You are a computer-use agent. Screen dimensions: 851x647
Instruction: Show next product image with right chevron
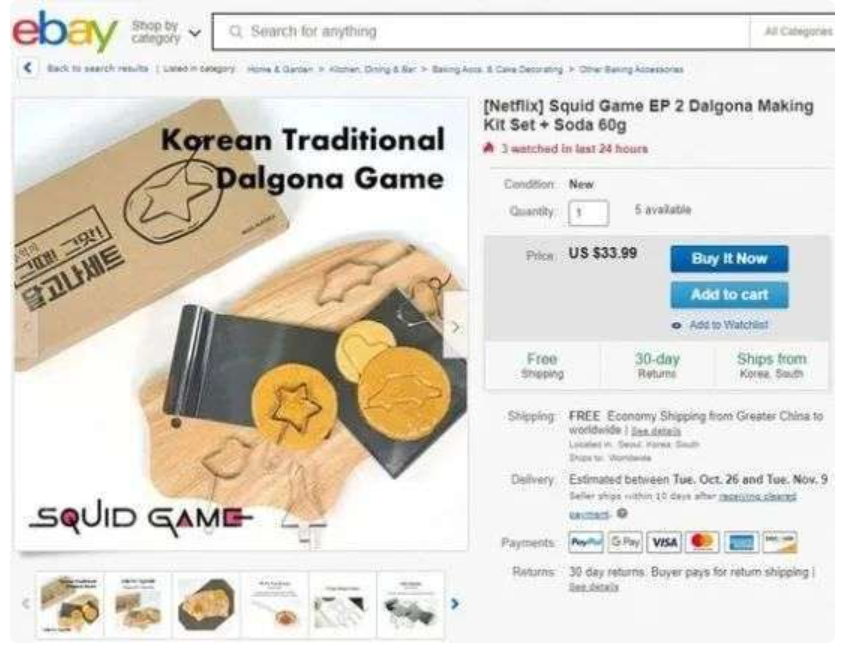click(455, 327)
